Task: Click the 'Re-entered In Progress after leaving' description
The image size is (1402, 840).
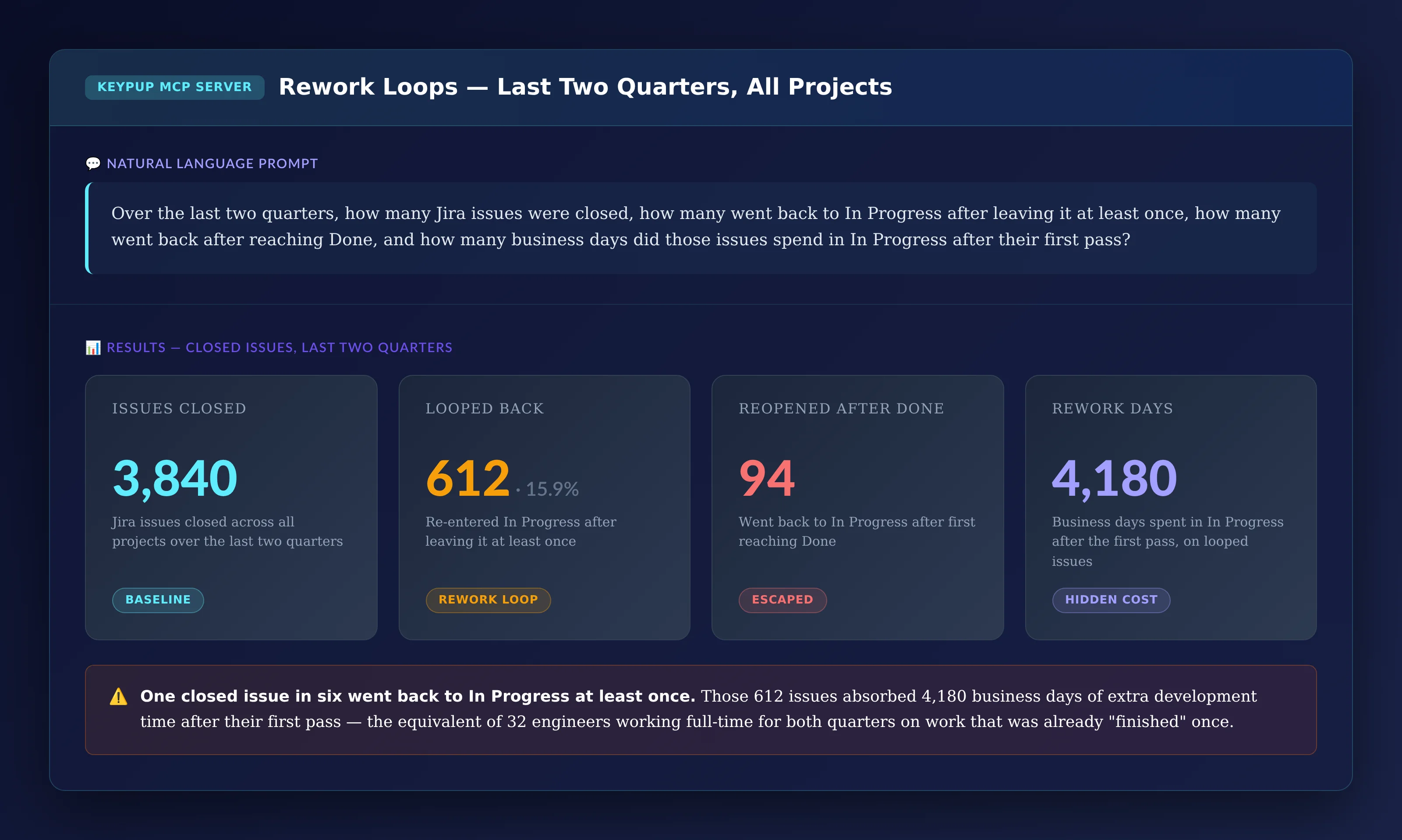Action: tap(521, 532)
